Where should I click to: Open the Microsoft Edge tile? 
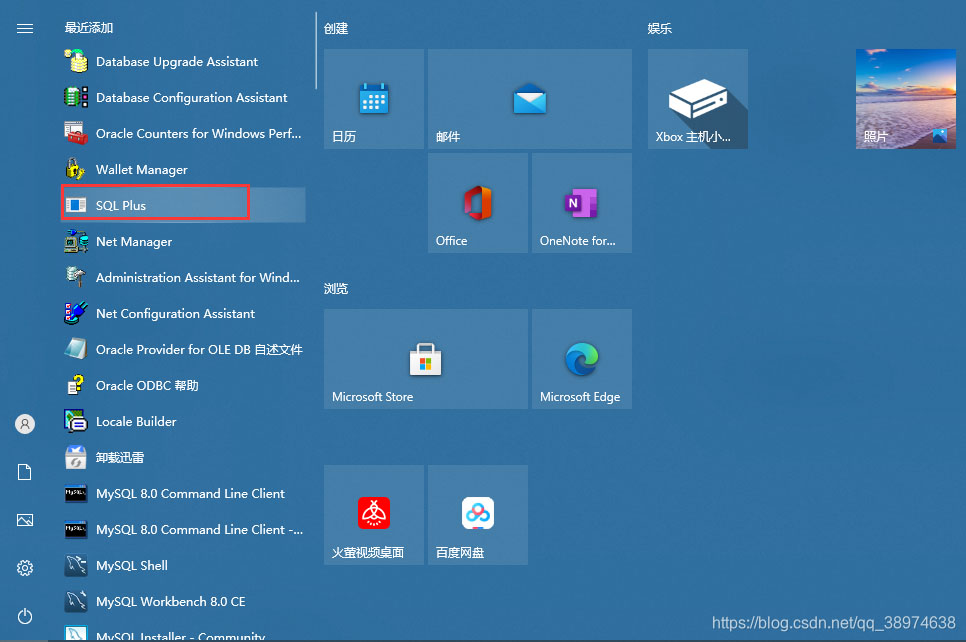click(582, 359)
